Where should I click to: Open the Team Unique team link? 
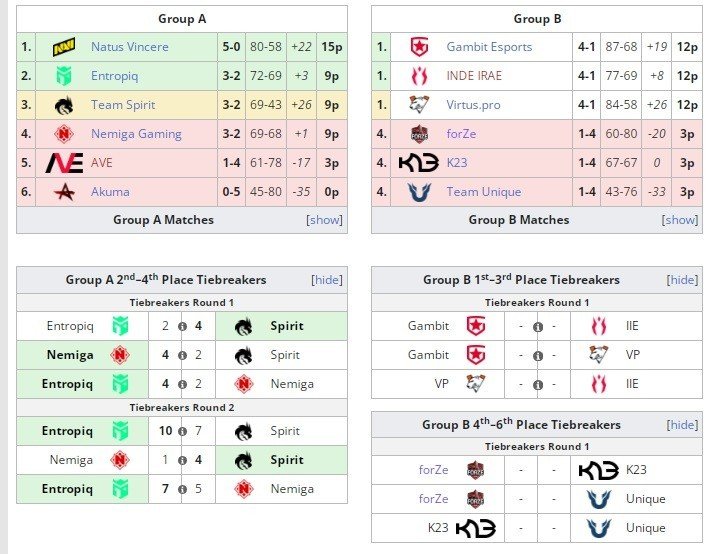coord(484,192)
